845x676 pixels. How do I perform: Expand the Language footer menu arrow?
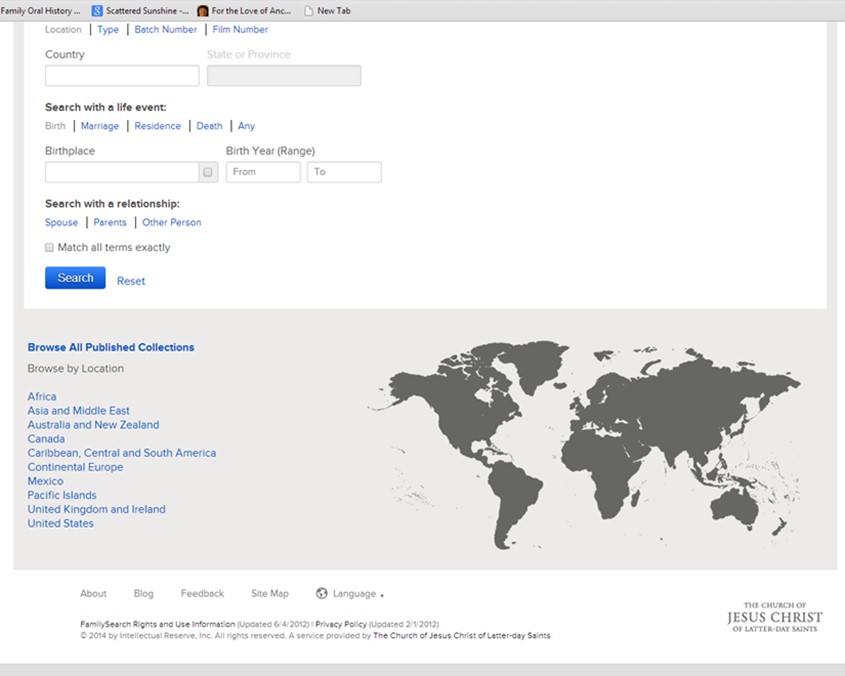pyautogui.click(x=382, y=595)
